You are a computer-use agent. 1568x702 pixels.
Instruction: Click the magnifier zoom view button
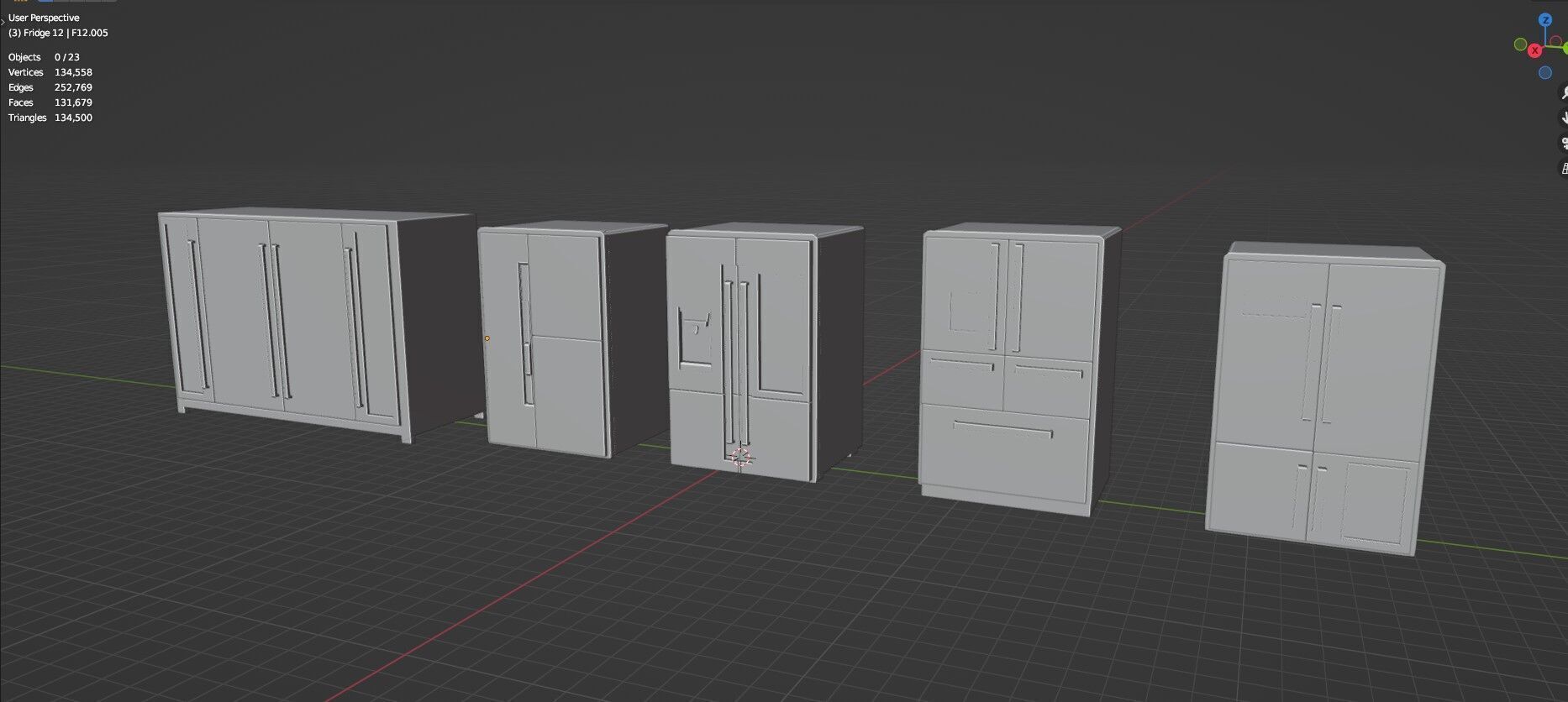point(1563,92)
